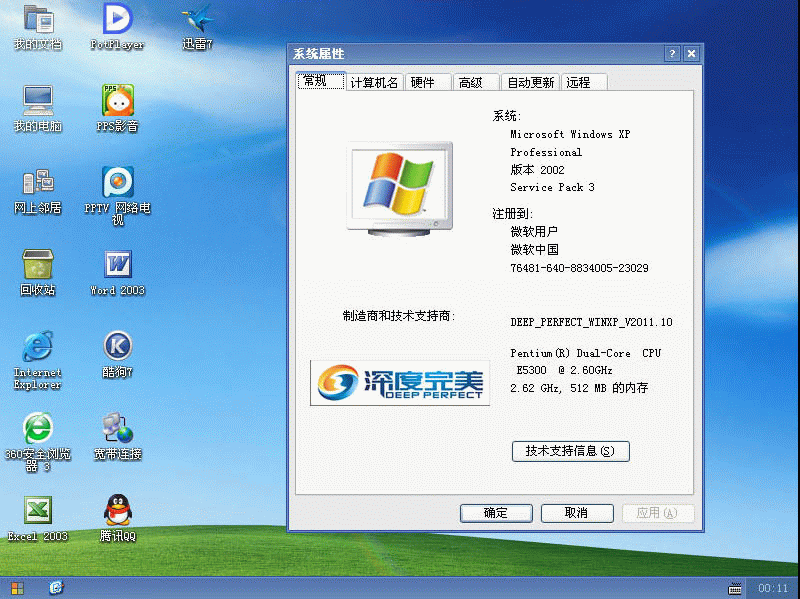
Task: Click the product ID 76481-640-8834005-23029
Action: coord(580,268)
